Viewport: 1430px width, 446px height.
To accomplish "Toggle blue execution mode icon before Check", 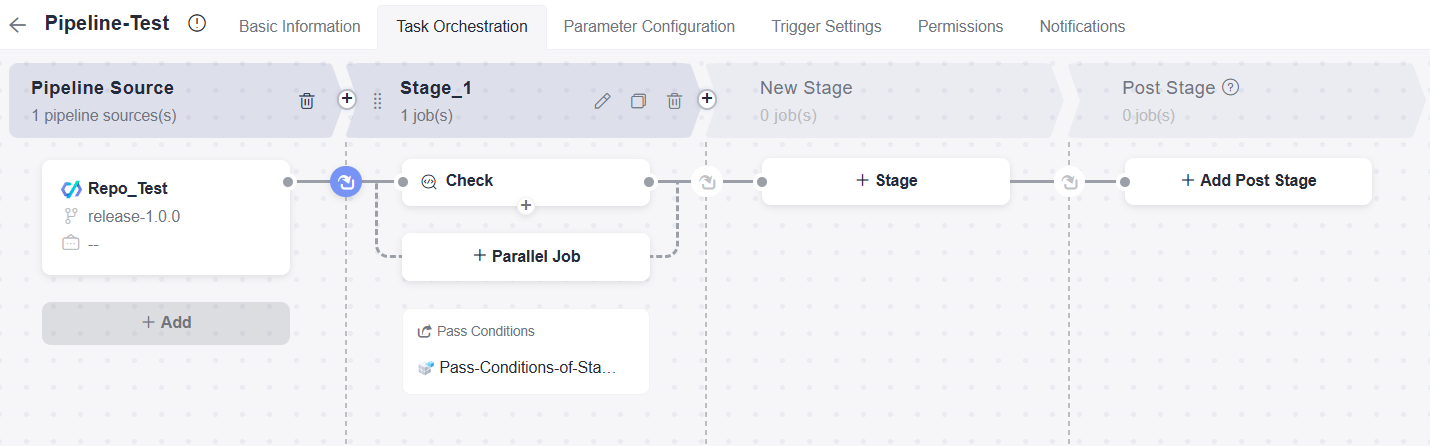I will (346, 182).
